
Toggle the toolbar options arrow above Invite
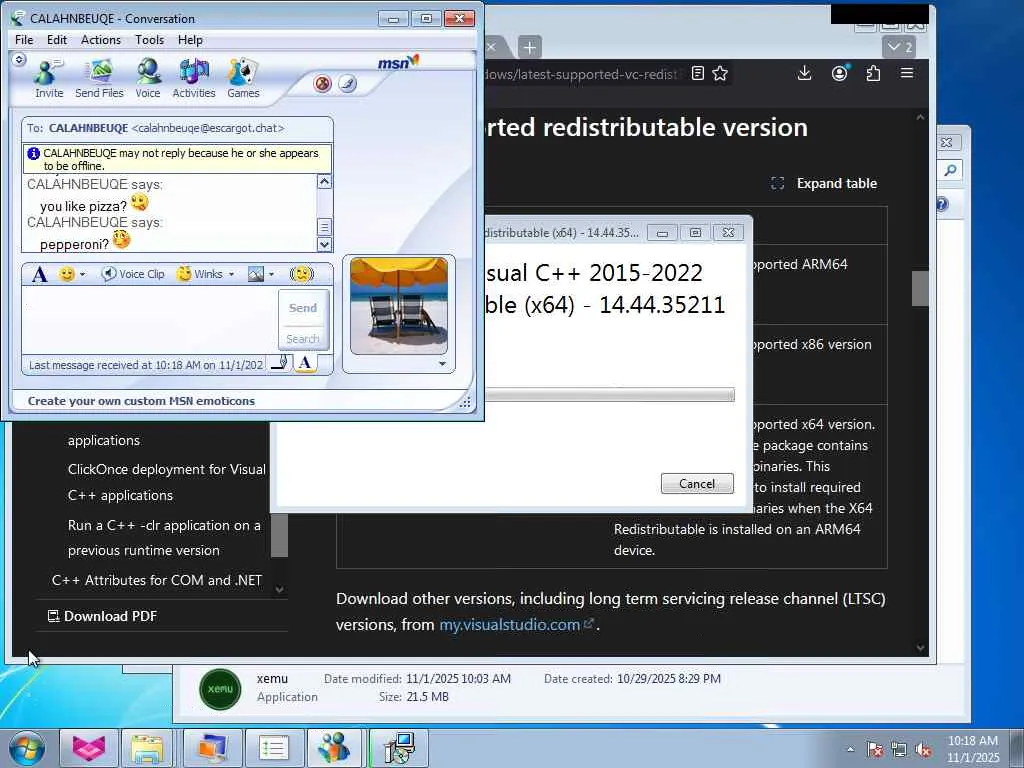pos(19,59)
